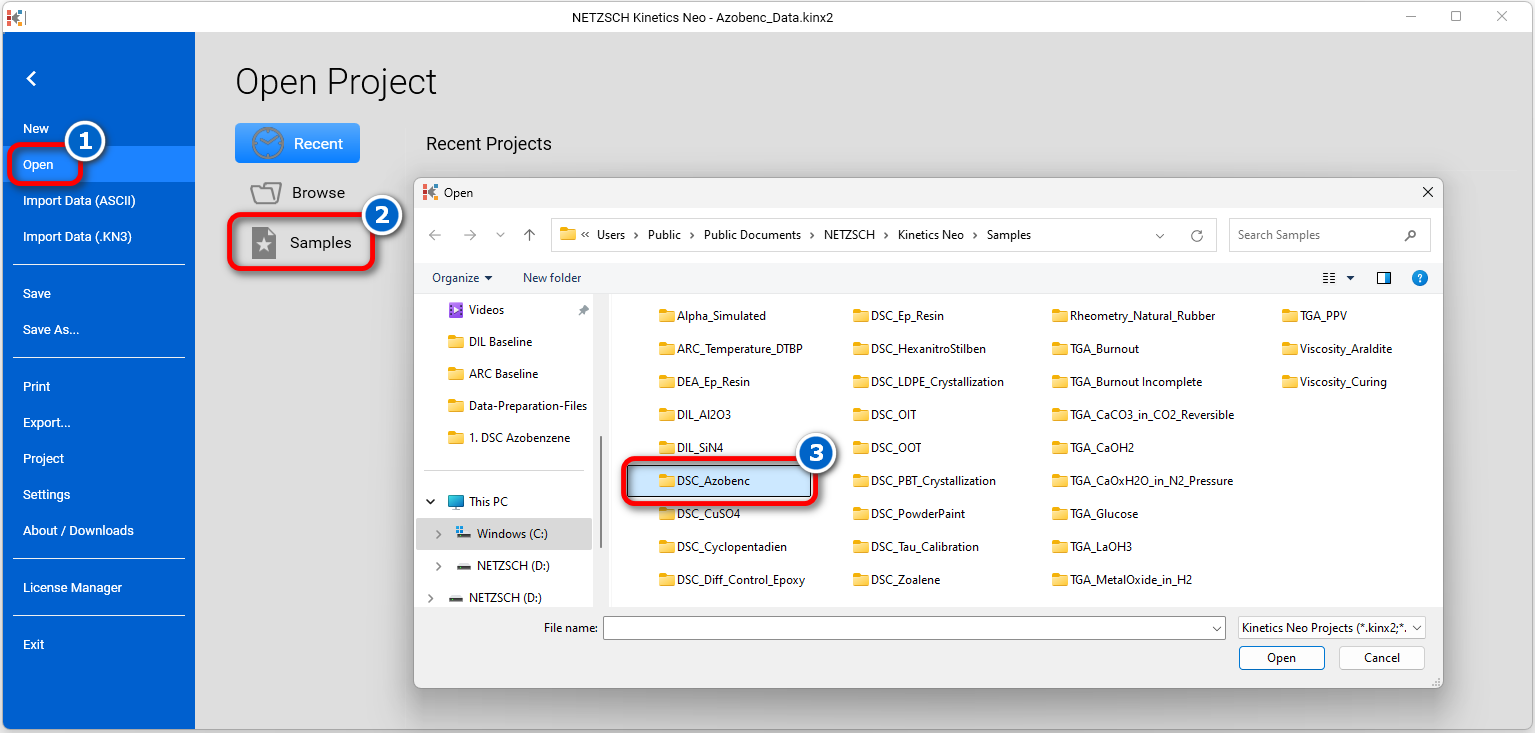Viewport: 1535px width, 733px height.
Task: Select New in the sidebar menu
Action: click(x=36, y=128)
